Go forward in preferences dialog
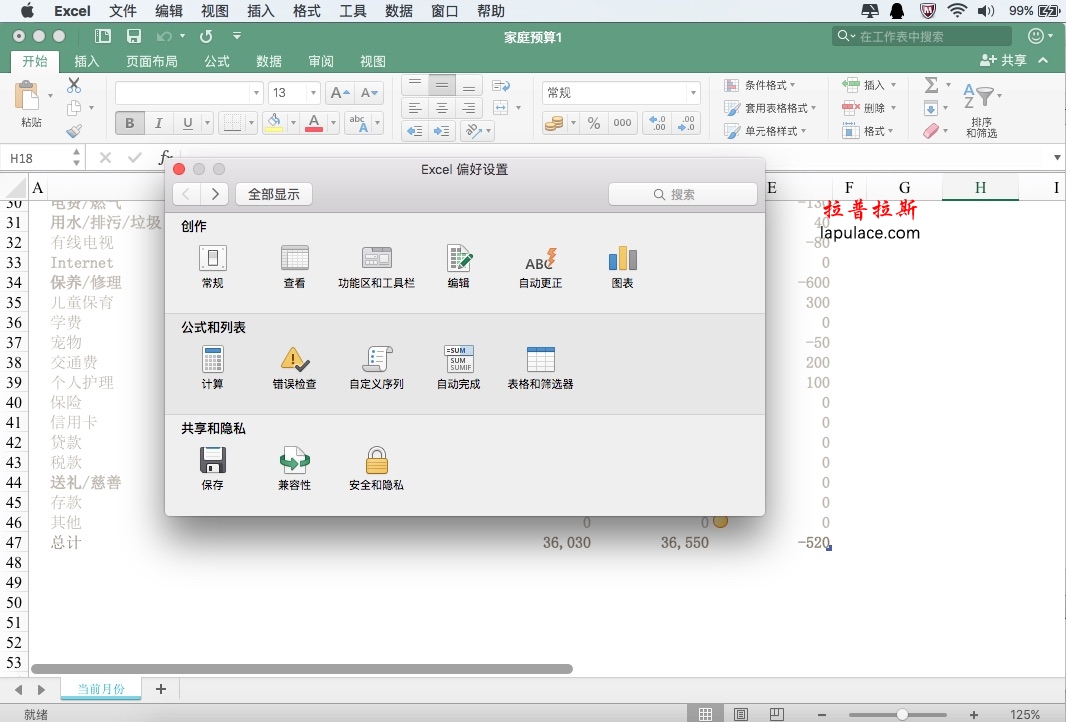1066x722 pixels. point(215,194)
